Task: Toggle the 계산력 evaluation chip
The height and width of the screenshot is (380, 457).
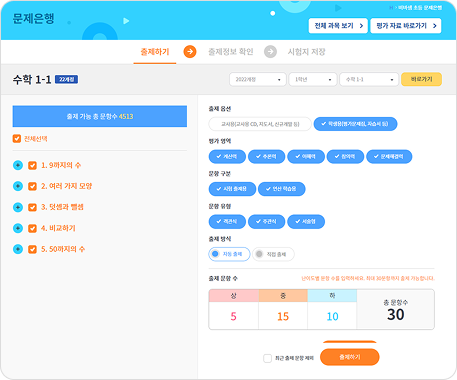Action: tap(227, 156)
